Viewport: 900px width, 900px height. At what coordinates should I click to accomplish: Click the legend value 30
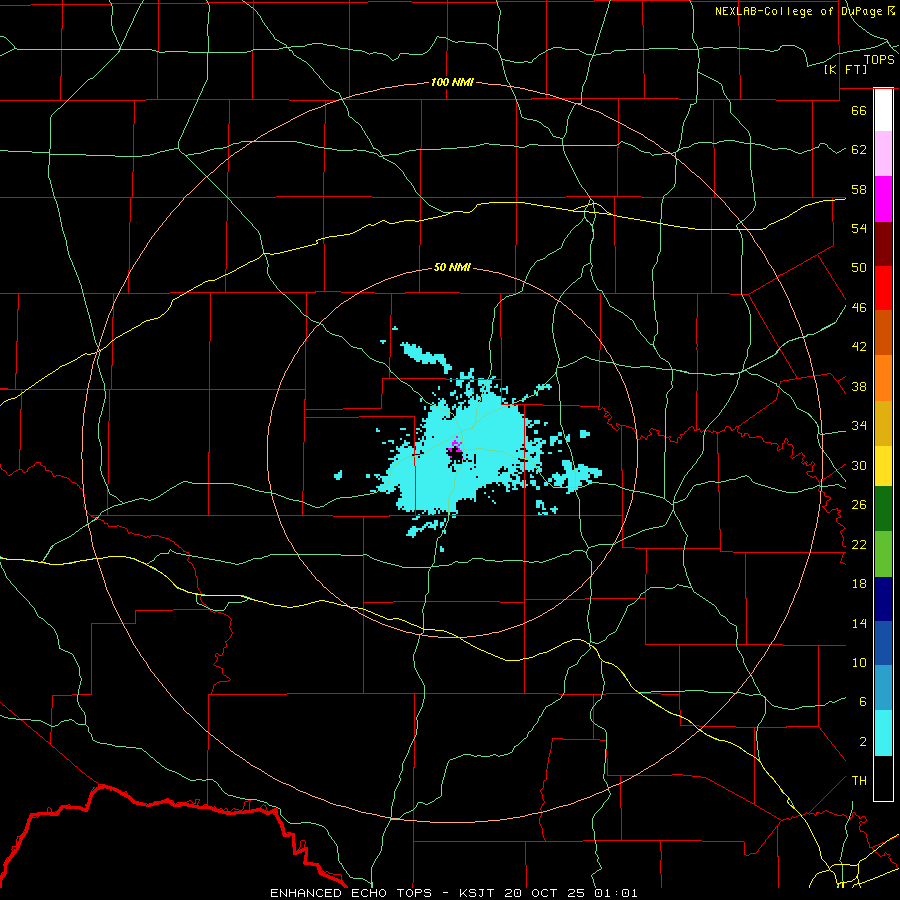[859, 465]
